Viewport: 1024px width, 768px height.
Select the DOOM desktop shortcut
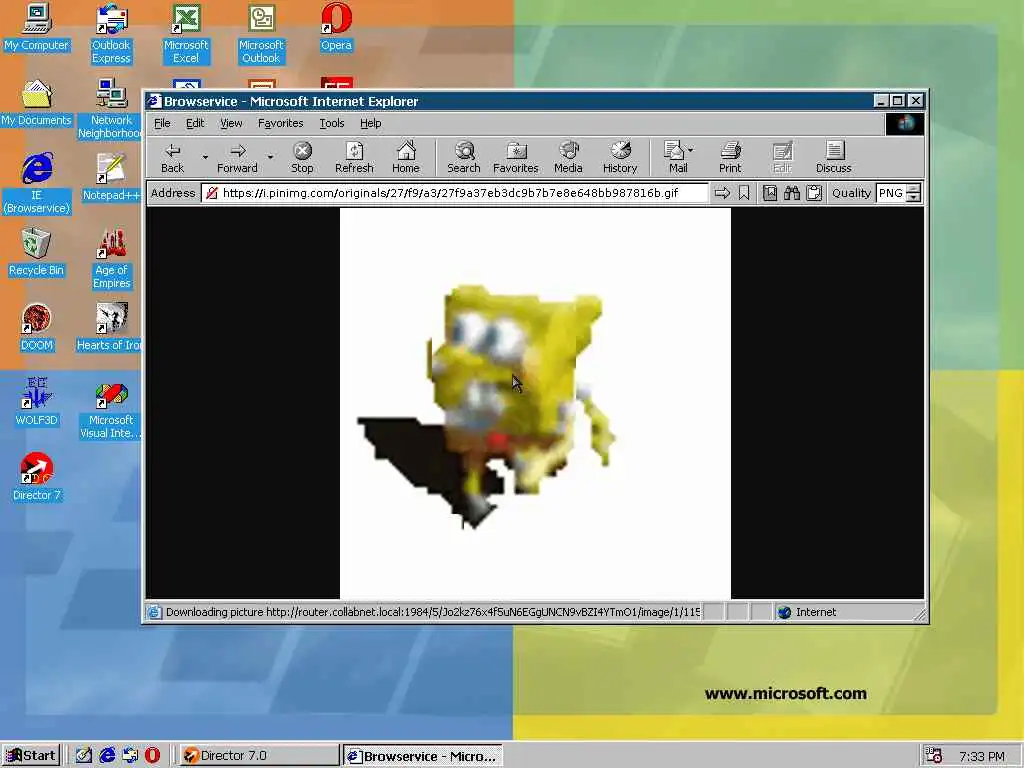point(36,328)
